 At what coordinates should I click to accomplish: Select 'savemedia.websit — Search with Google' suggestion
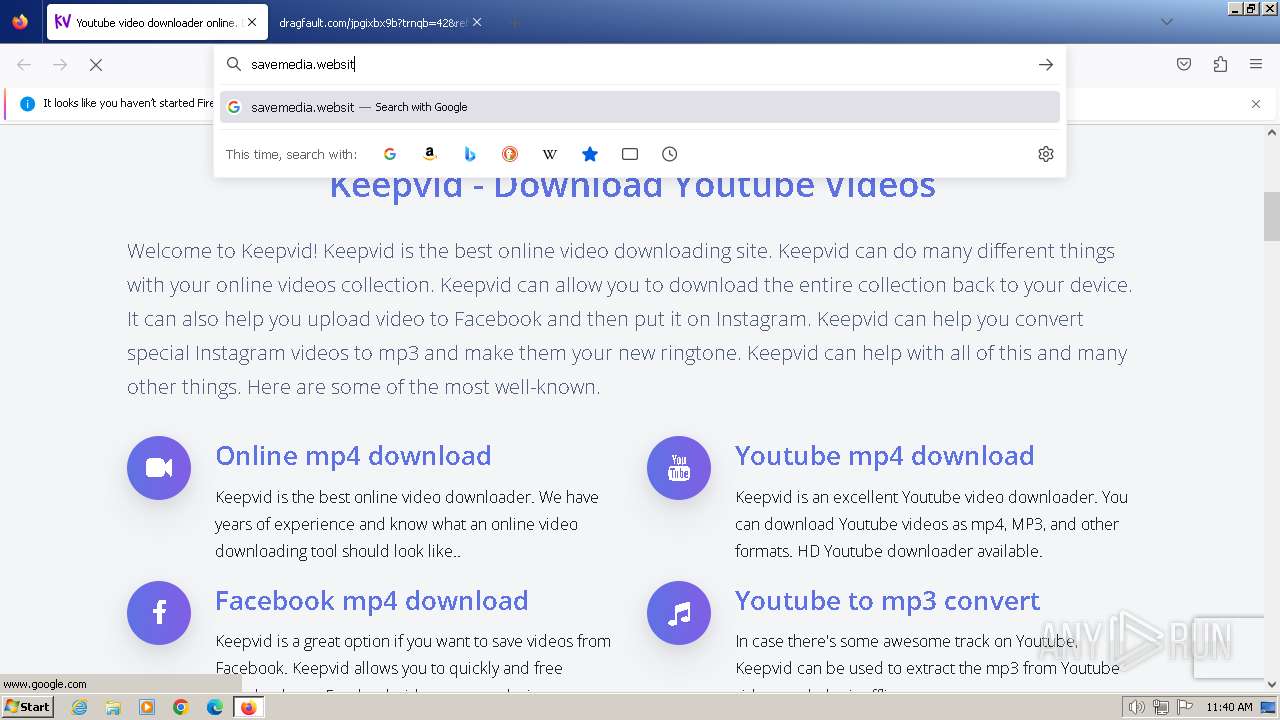[640, 107]
